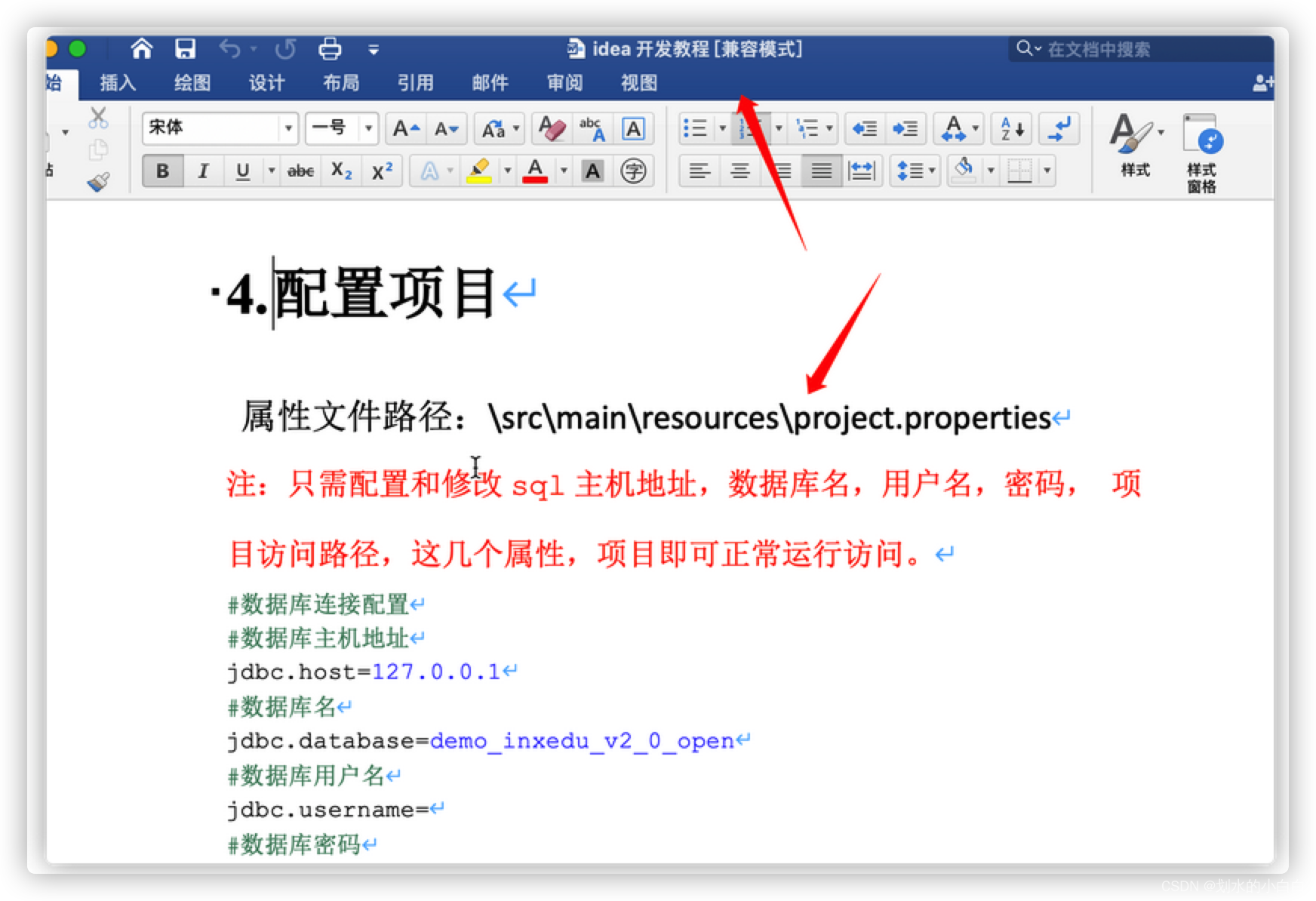Screen dimensions: 1316x901
Task: Click the phonetic guide abc A icon
Action: (x=592, y=129)
